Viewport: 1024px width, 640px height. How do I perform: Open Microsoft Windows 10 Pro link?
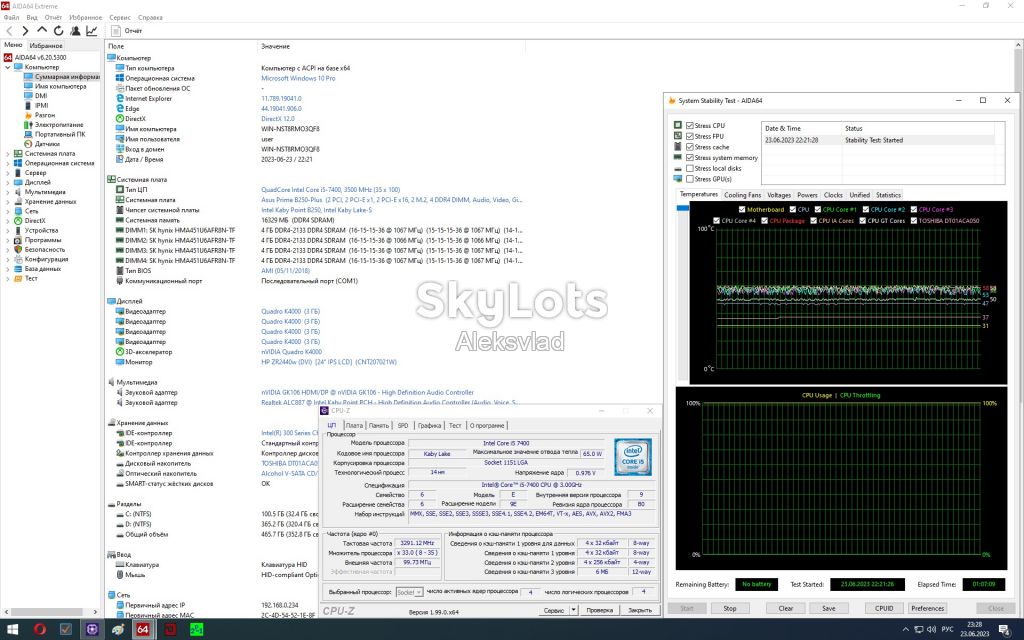tap(298, 78)
